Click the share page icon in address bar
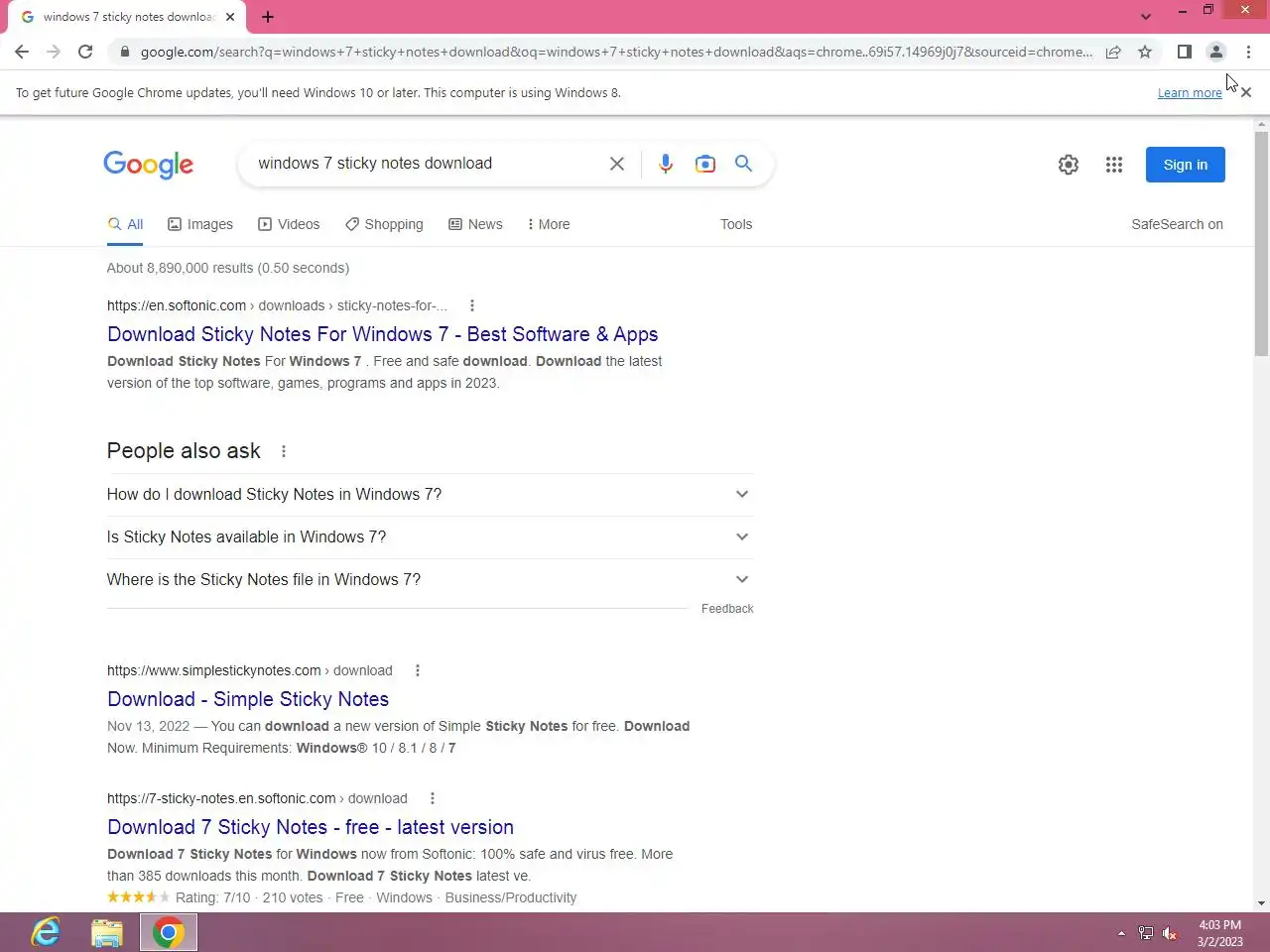 pyautogui.click(x=1113, y=52)
